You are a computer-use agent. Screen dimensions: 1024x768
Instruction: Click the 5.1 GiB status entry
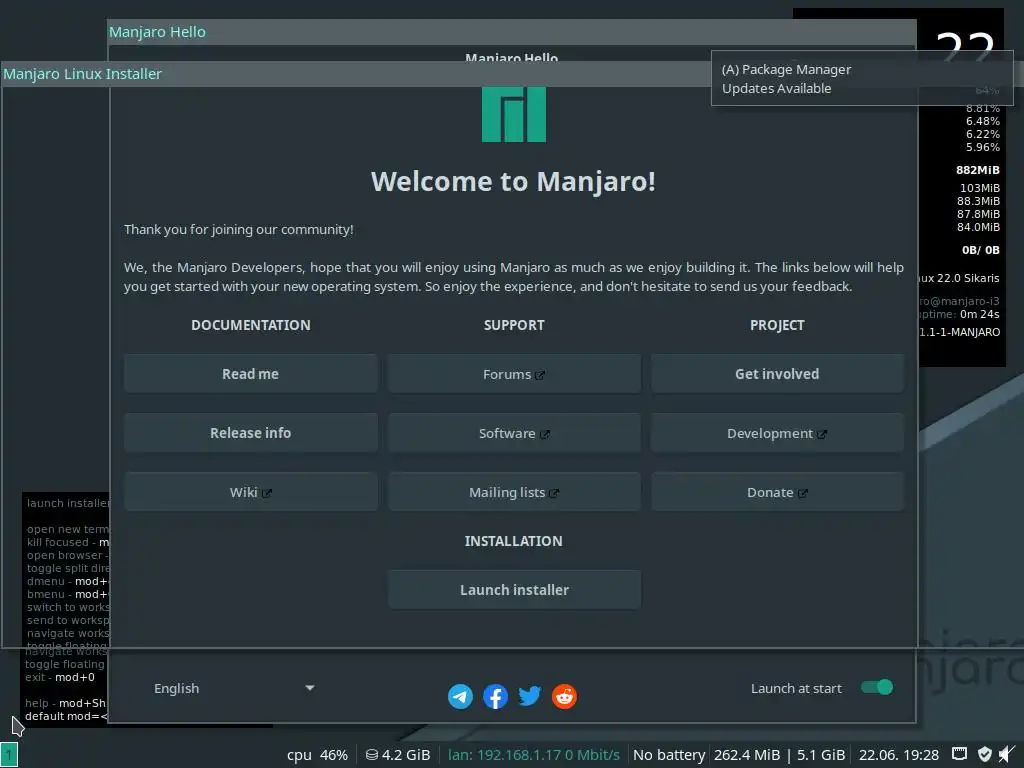[x=821, y=755]
